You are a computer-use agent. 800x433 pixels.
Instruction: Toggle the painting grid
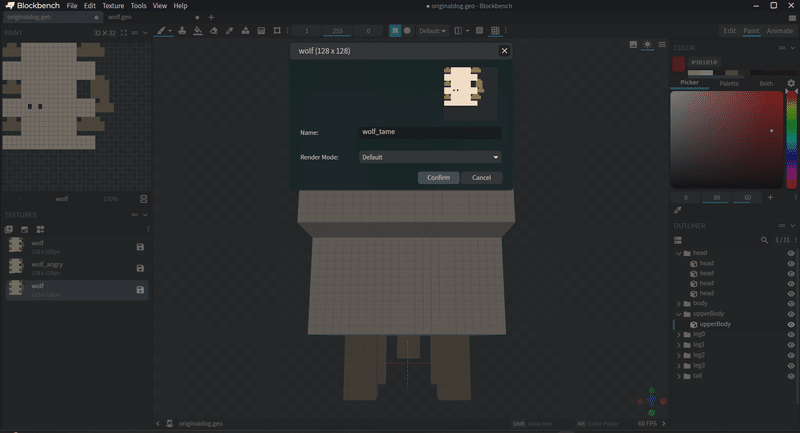click(495, 31)
